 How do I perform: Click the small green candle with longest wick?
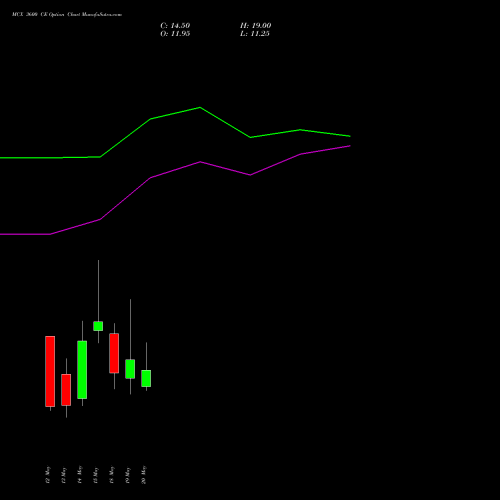pyautogui.click(x=98, y=326)
